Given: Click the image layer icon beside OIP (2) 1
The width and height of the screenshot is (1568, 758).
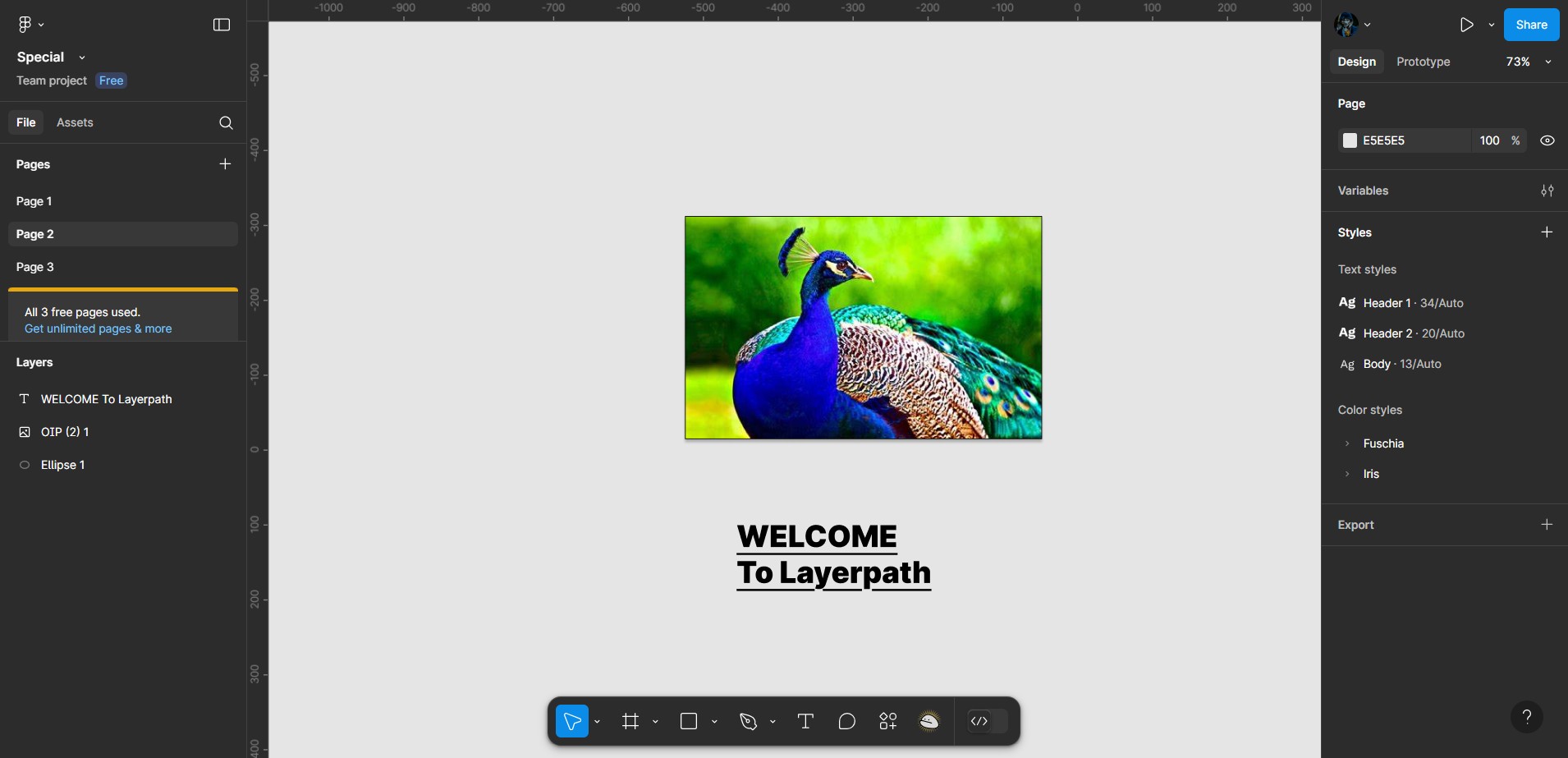Looking at the screenshot, I should point(25,432).
